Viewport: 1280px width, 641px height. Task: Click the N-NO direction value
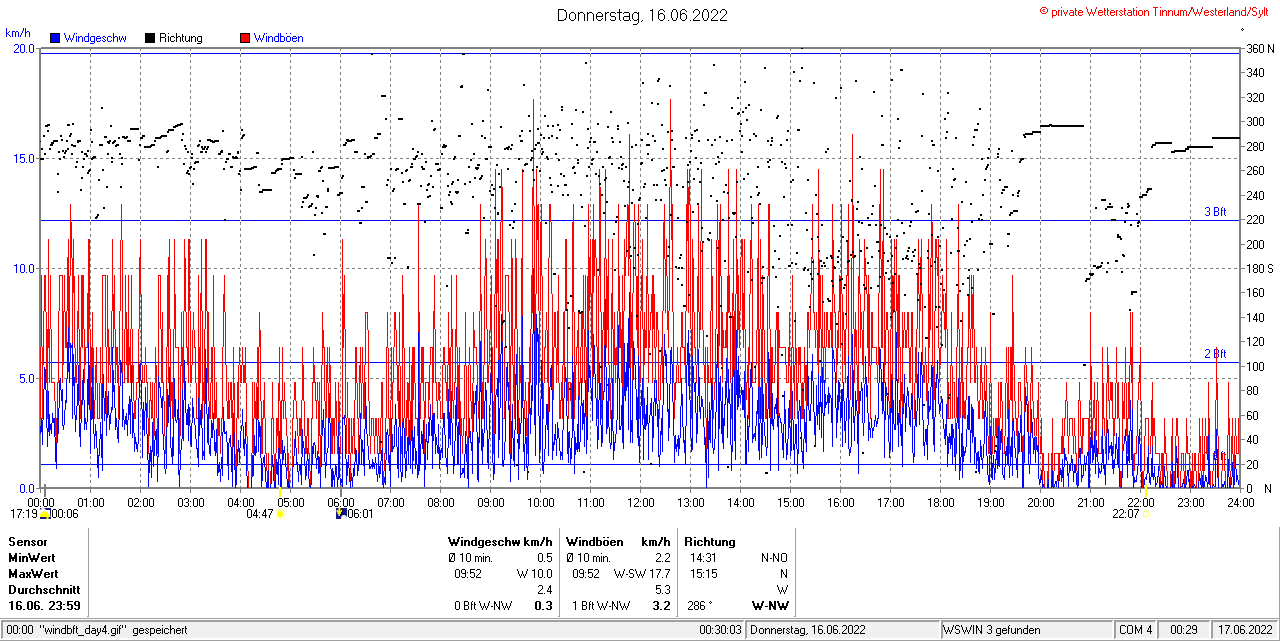pyautogui.click(x=774, y=557)
